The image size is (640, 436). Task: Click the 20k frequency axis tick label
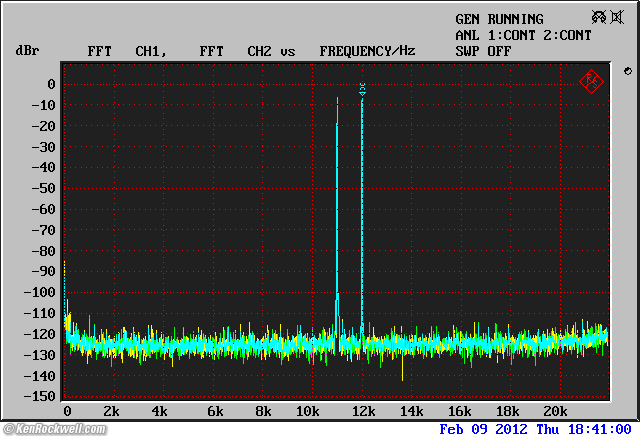(x=555, y=411)
